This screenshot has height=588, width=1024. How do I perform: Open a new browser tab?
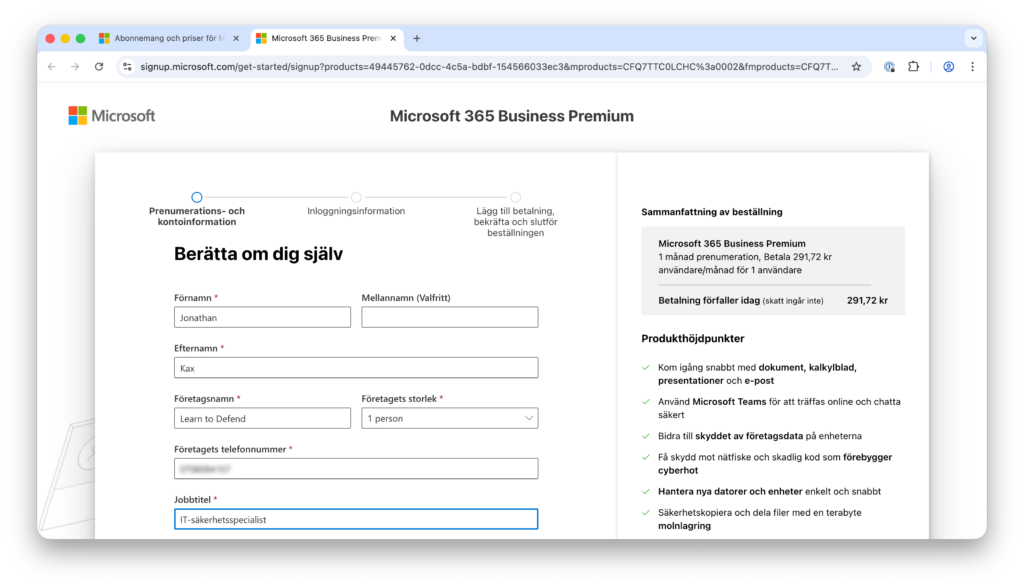coord(417,39)
